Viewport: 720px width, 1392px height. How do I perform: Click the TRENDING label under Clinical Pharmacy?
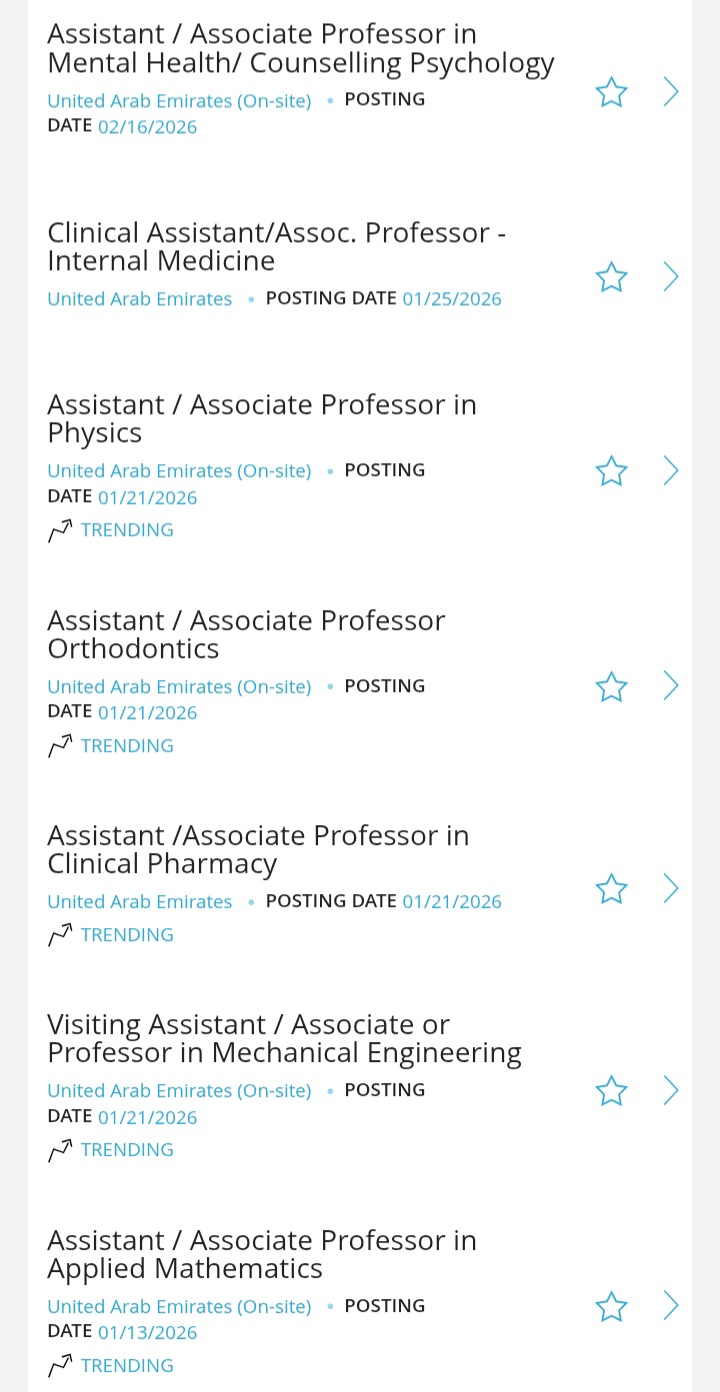(127, 935)
